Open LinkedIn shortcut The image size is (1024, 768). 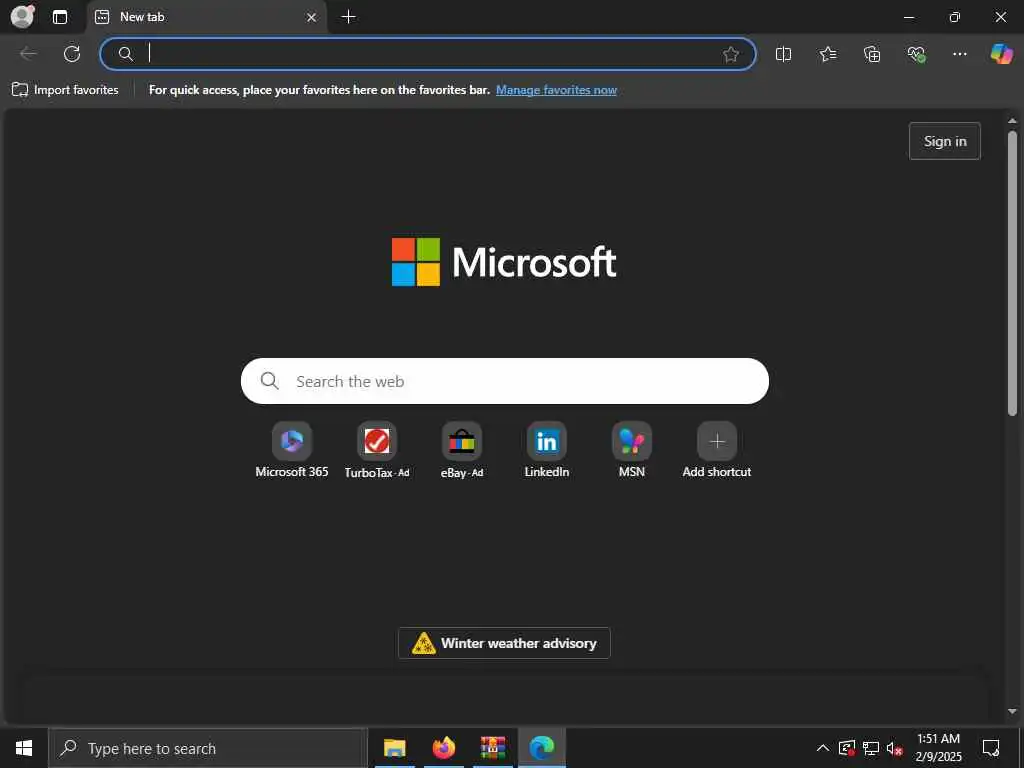[x=547, y=450]
